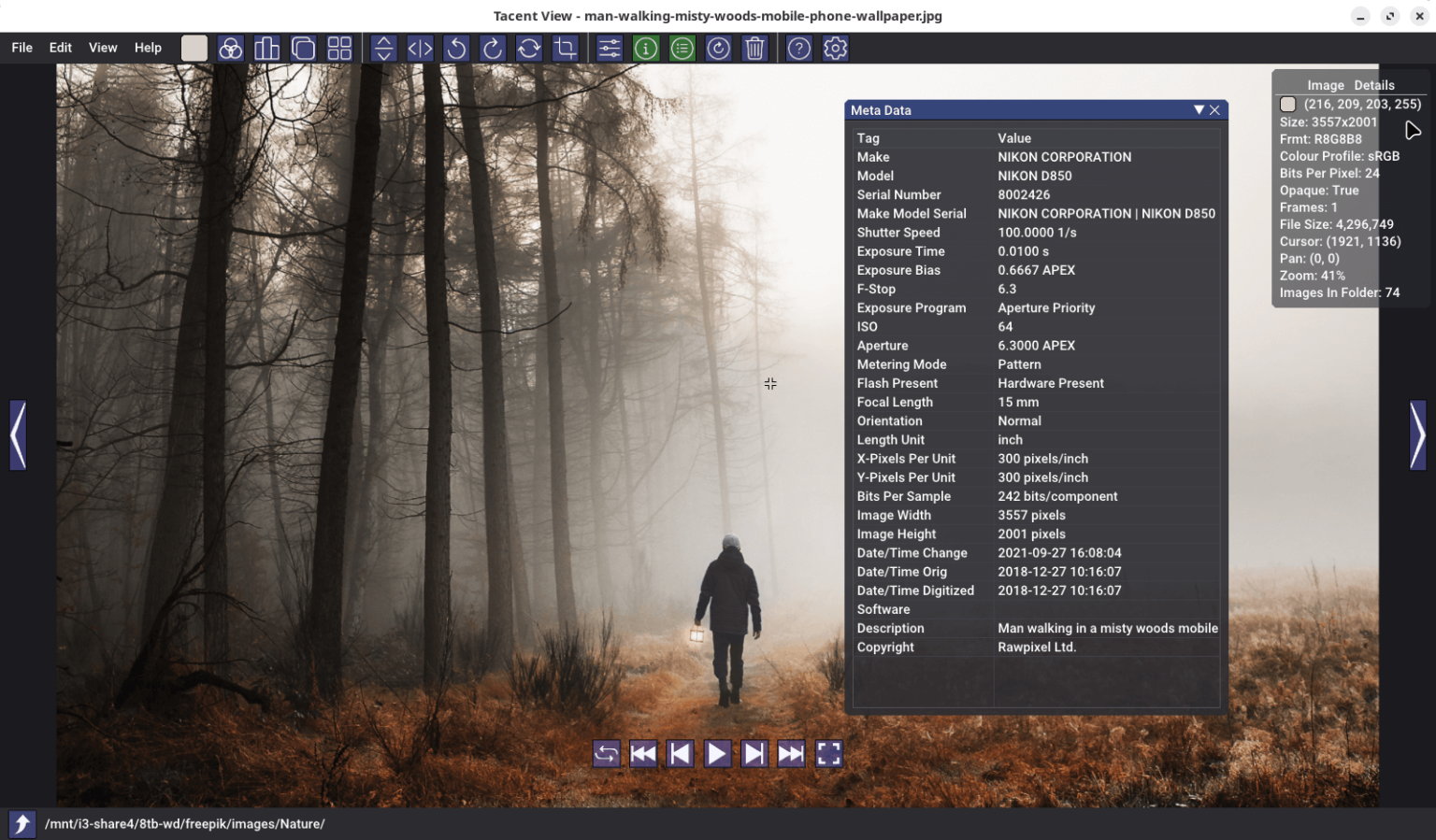Open the View menu
The height and width of the screenshot is (840, 1436).
[x=103, y=48]
